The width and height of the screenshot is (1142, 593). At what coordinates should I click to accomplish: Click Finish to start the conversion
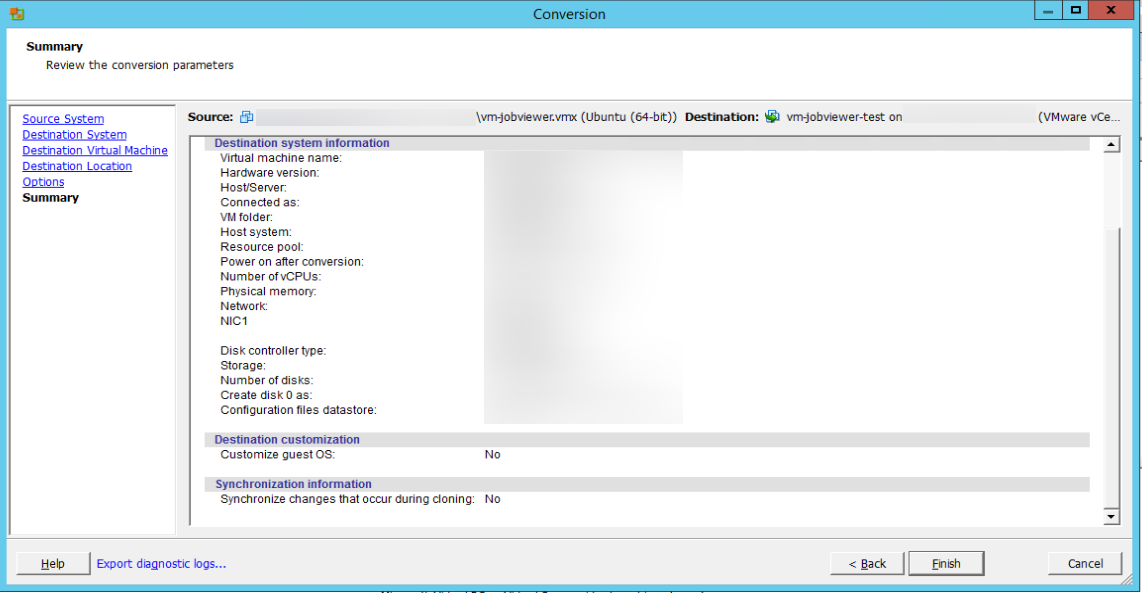pyautogui.click(x=946, y=563)
